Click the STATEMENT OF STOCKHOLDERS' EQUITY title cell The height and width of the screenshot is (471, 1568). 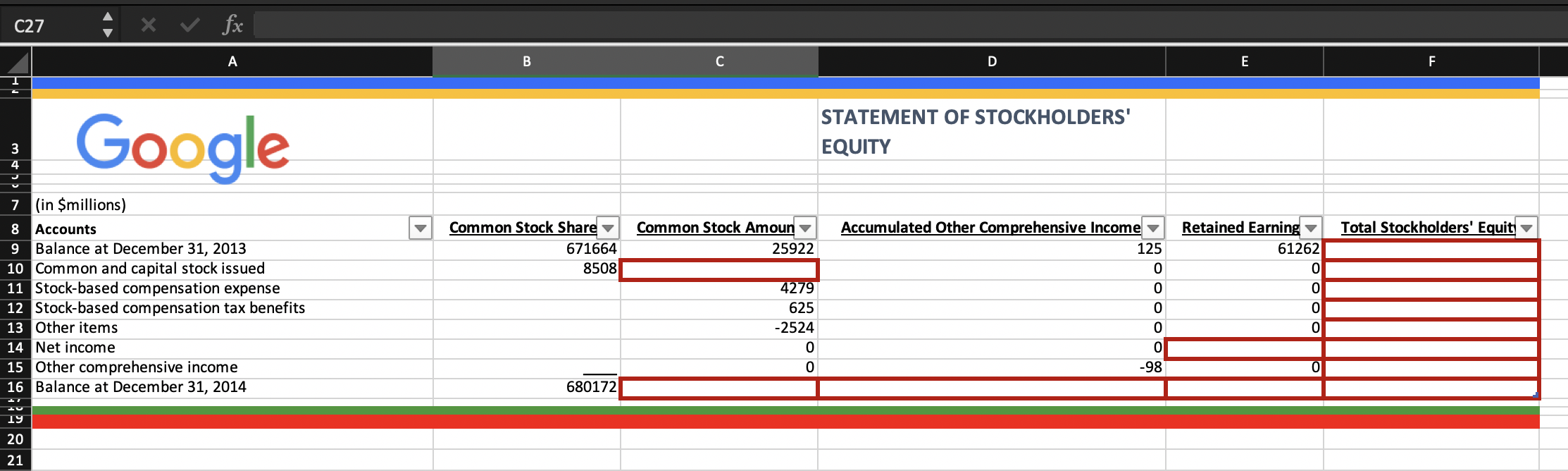pyautogui.click(x=992, y=131)
